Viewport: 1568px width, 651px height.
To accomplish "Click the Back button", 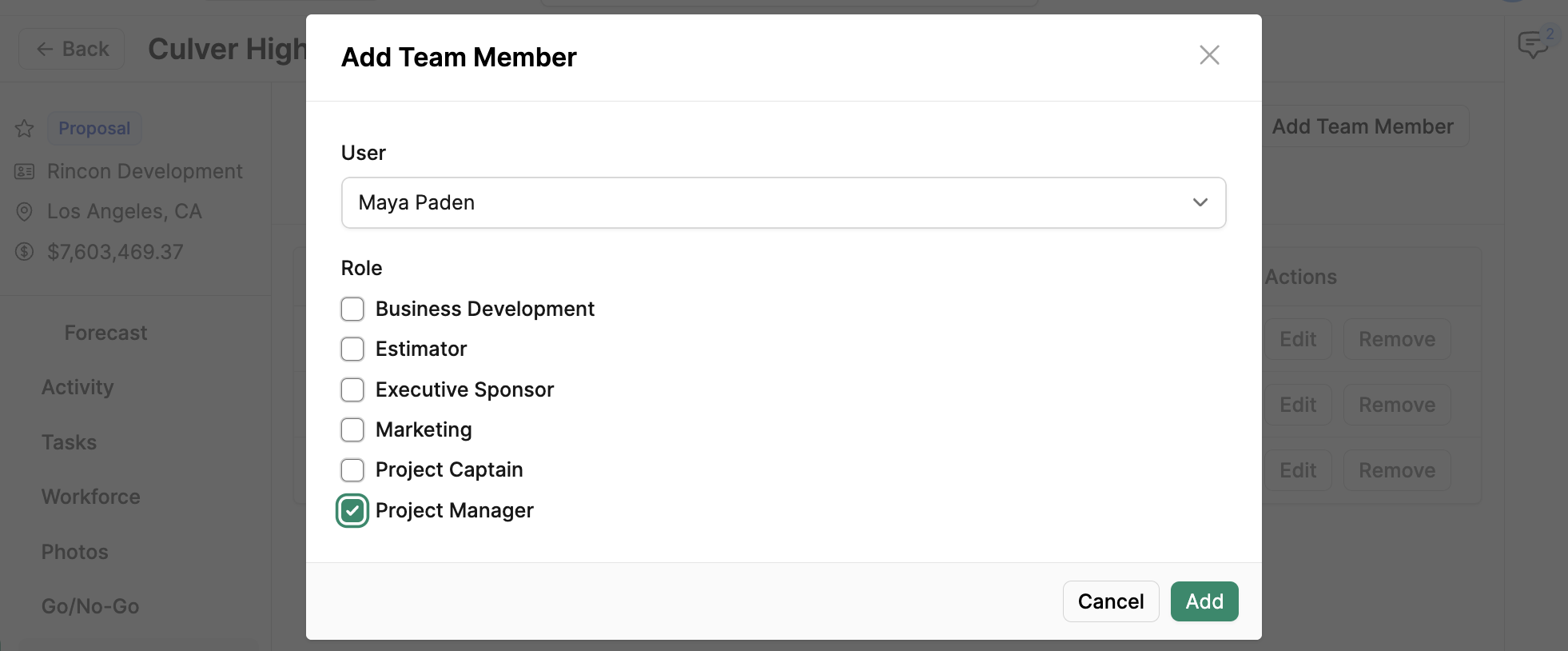I will 72,49.
